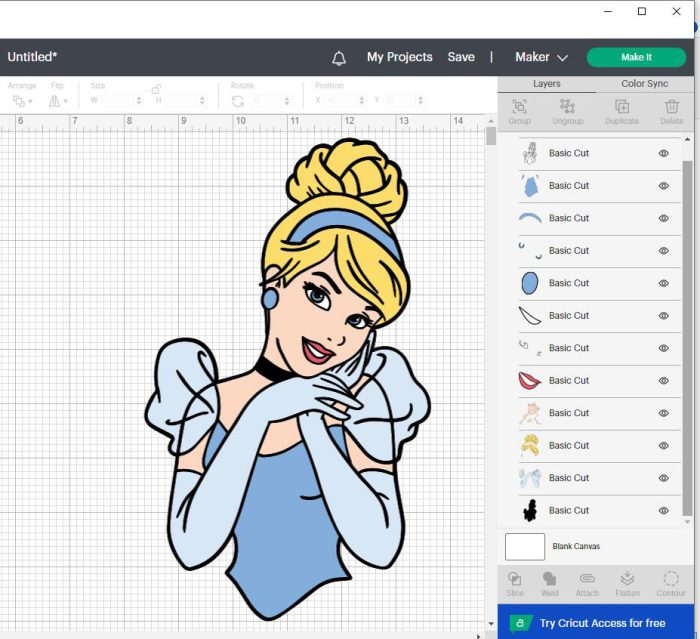The image size is (700, 639).
Task: Hide the light blue gloves layer
Action: [x=664, y=478]
